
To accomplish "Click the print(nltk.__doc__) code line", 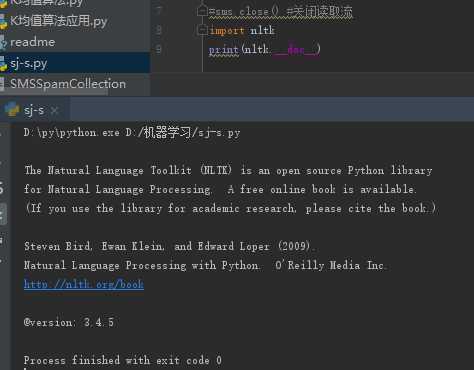I will [x=264, y=50].
